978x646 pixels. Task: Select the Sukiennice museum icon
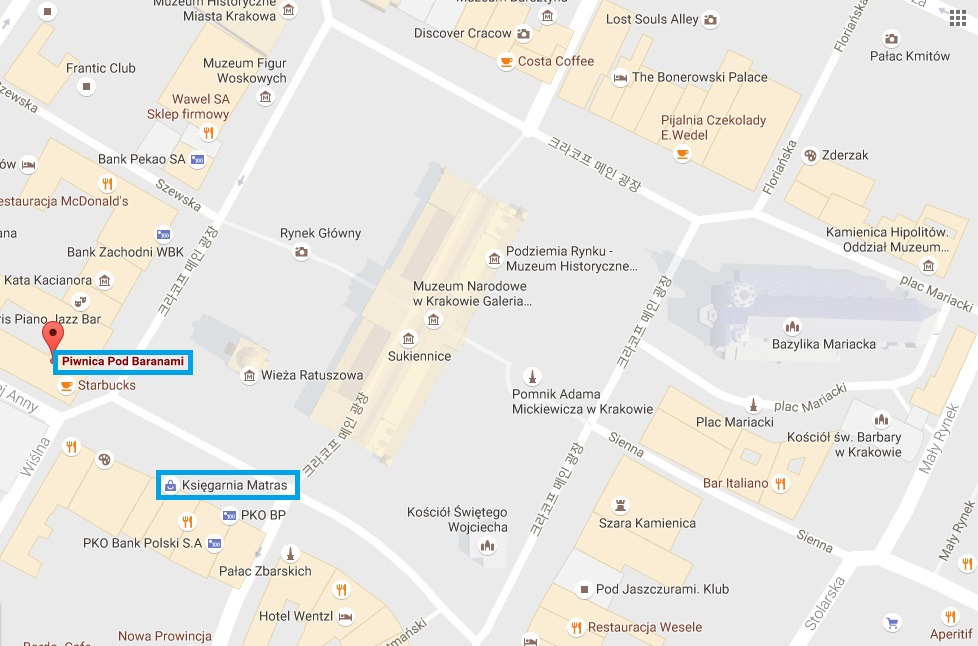coord(409,339)
